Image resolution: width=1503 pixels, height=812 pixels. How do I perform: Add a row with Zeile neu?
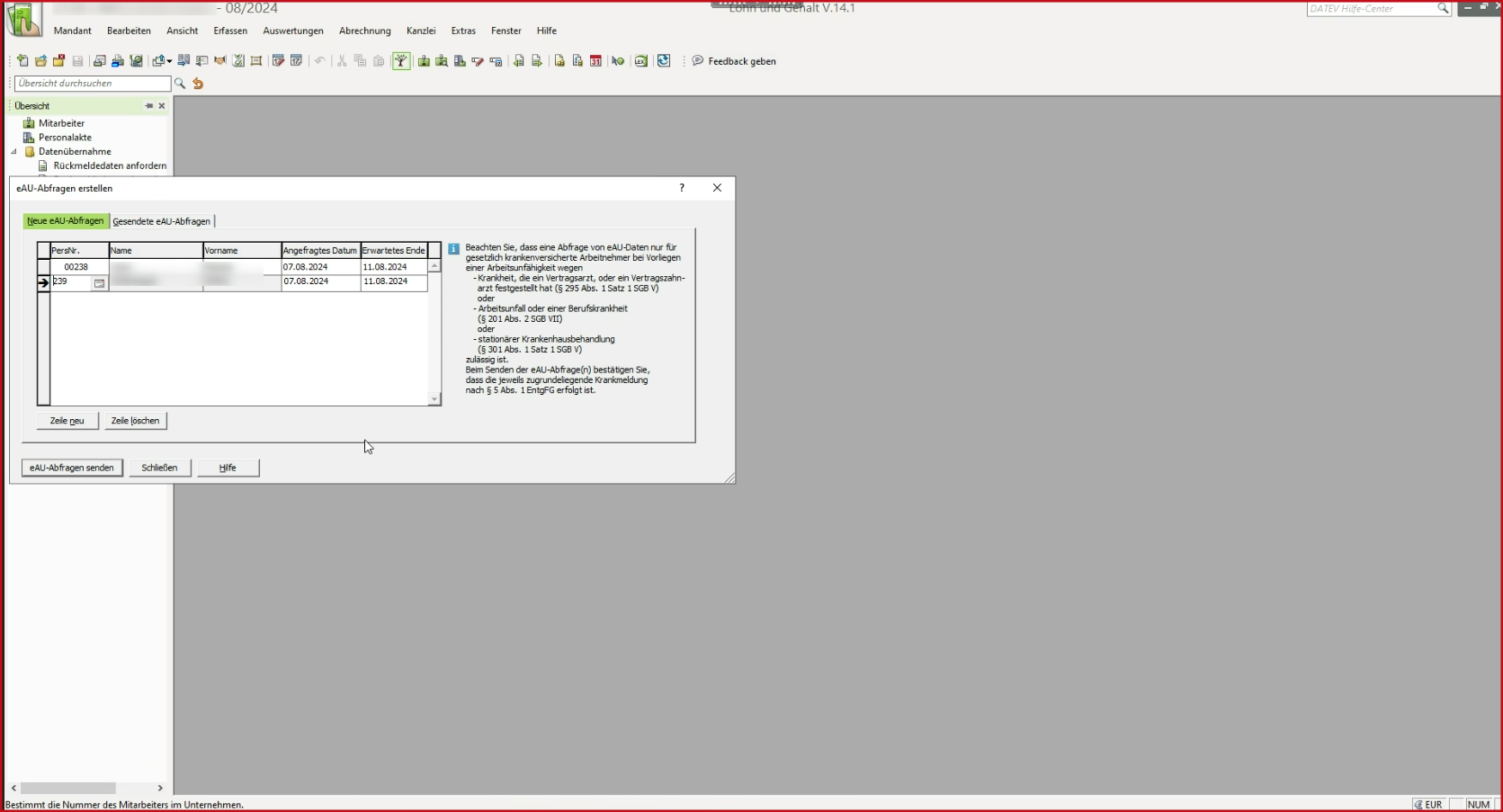coord(67,421)
